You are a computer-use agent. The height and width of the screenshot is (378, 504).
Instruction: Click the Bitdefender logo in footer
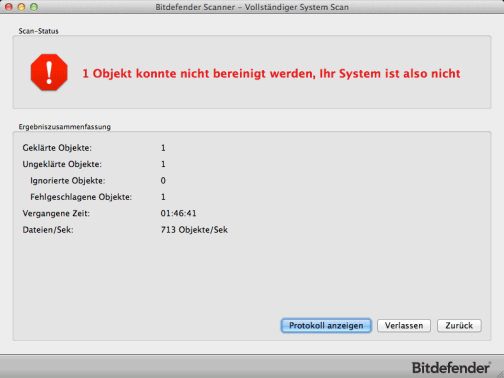click(452, 368)
